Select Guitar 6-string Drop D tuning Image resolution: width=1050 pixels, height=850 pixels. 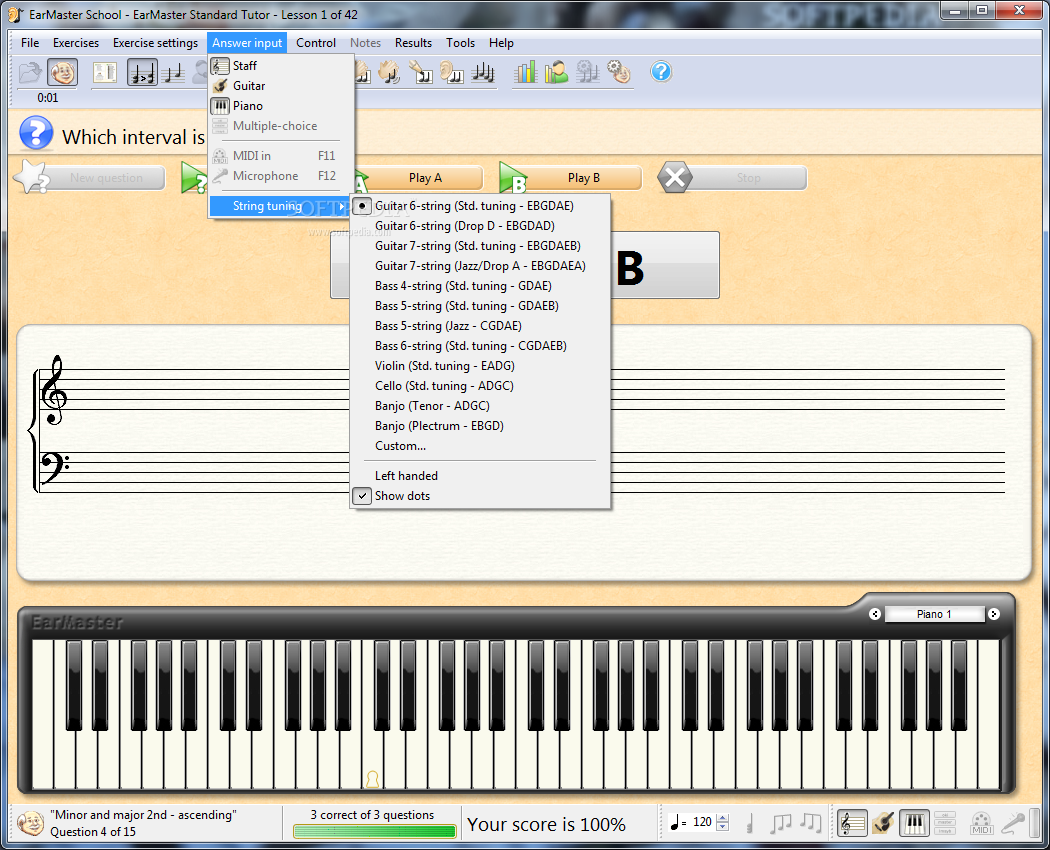tap(480, 226)
